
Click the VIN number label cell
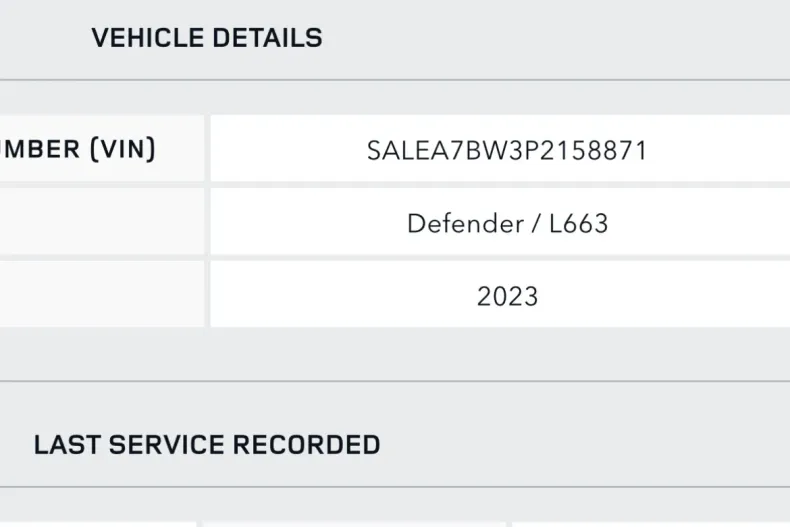pos(100,149)
